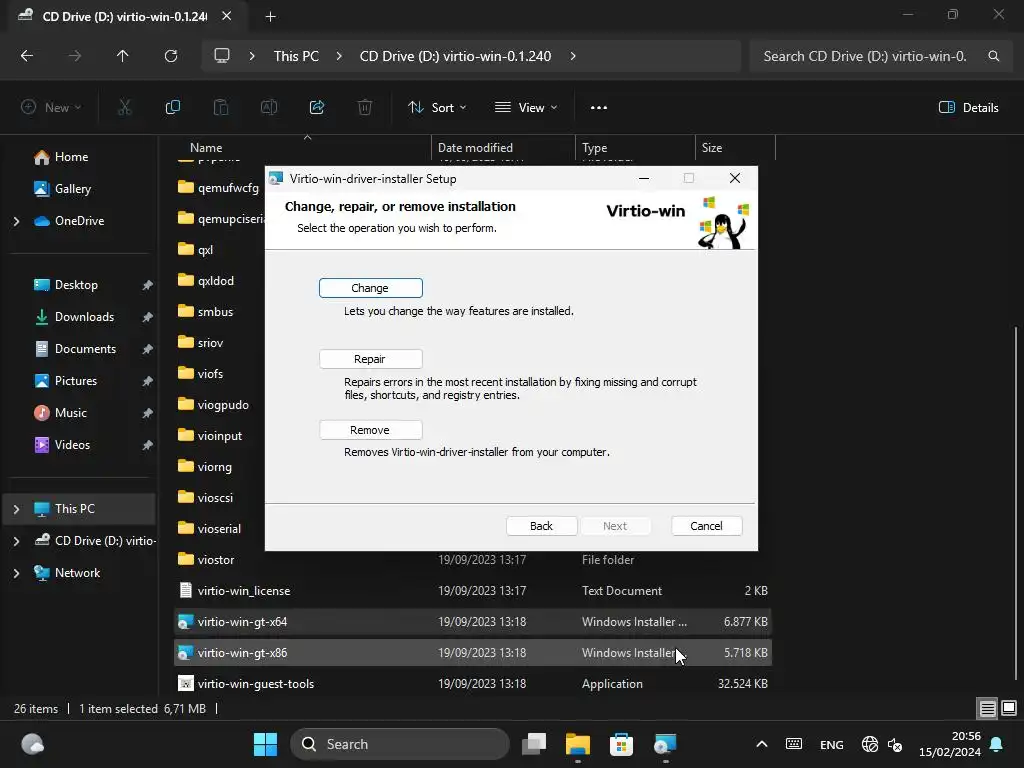Viewport: 1024px width, 768px height.
Task: Open the View dropdown
Action: tap(526, 107)
